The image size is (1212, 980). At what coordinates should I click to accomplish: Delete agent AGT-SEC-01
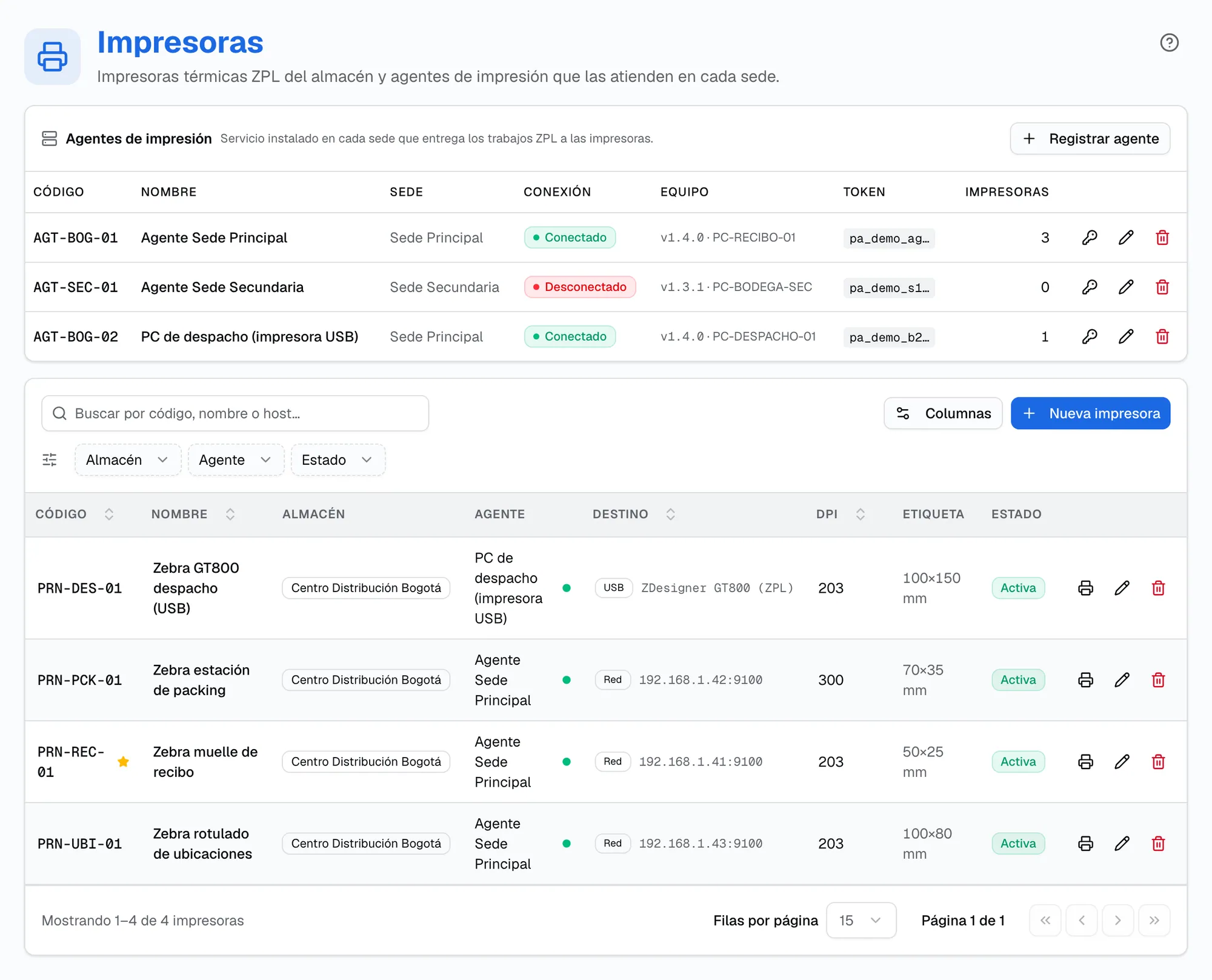(1162, 287)
